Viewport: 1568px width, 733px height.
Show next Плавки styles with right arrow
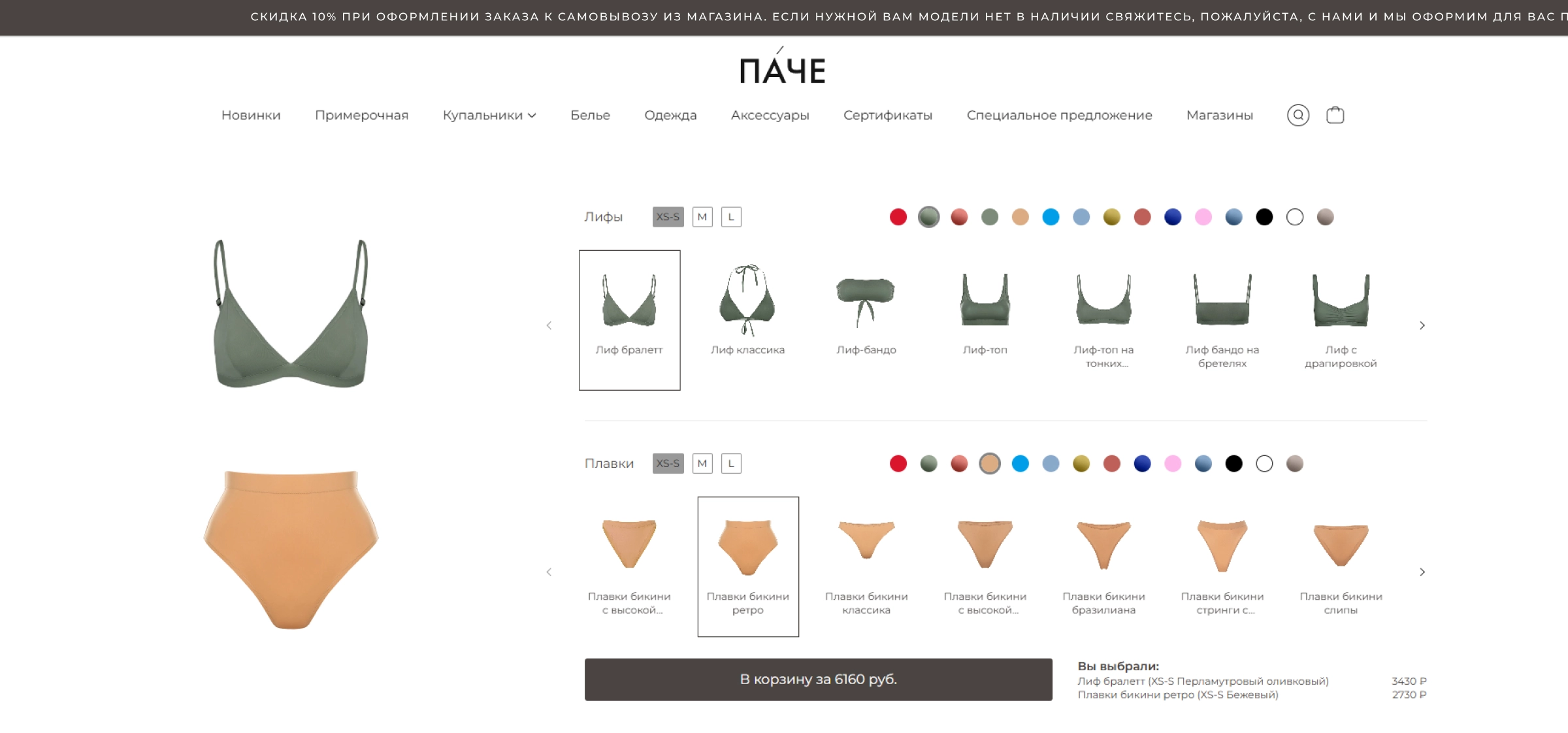[x=1422, y=572]
